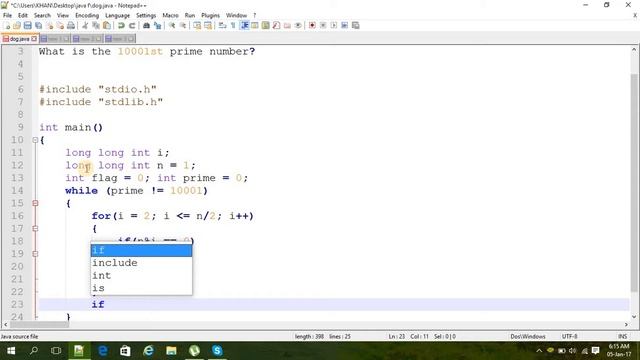640x360 pixels.
Task: Zoom out using the toolbar magnifier icon
Action: [x=183, y=26]
